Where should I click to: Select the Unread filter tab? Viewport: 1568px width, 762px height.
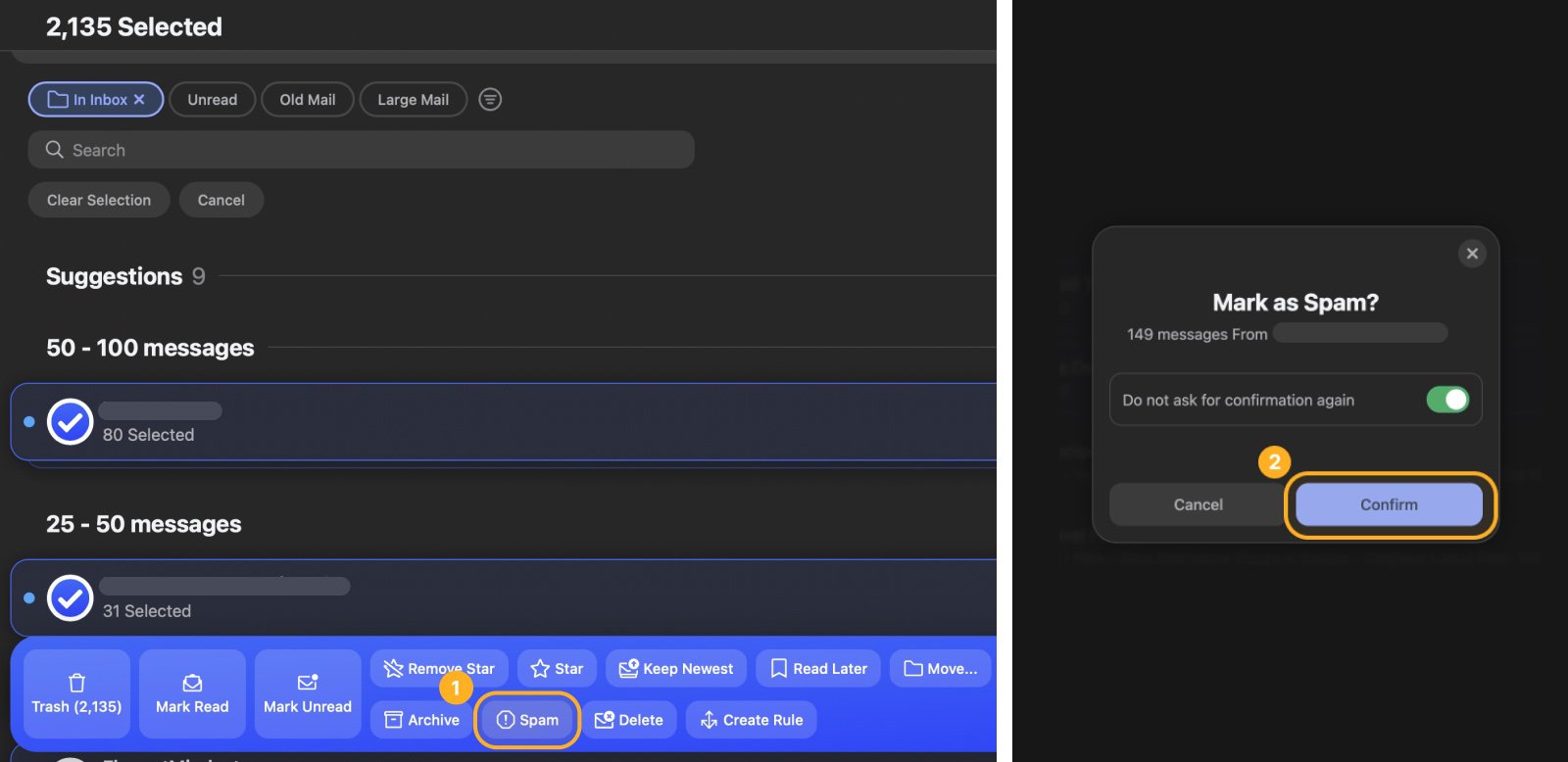point(213,100)
